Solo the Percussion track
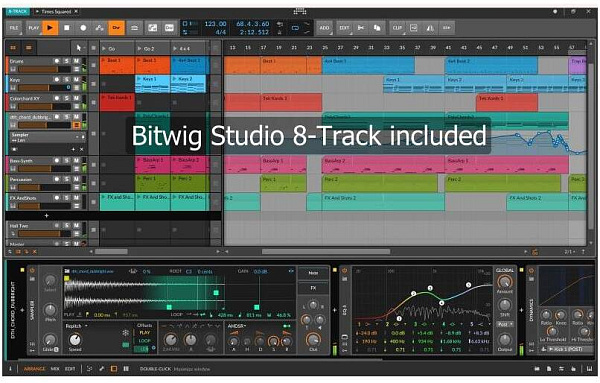 67,179
